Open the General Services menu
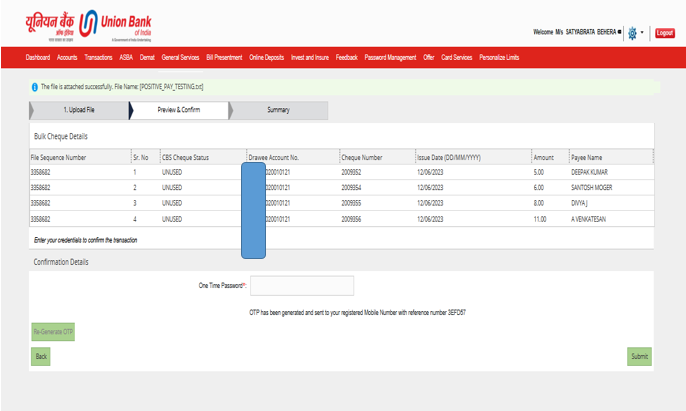The width and height of the screenshot is (686, 411). [180, 58]
